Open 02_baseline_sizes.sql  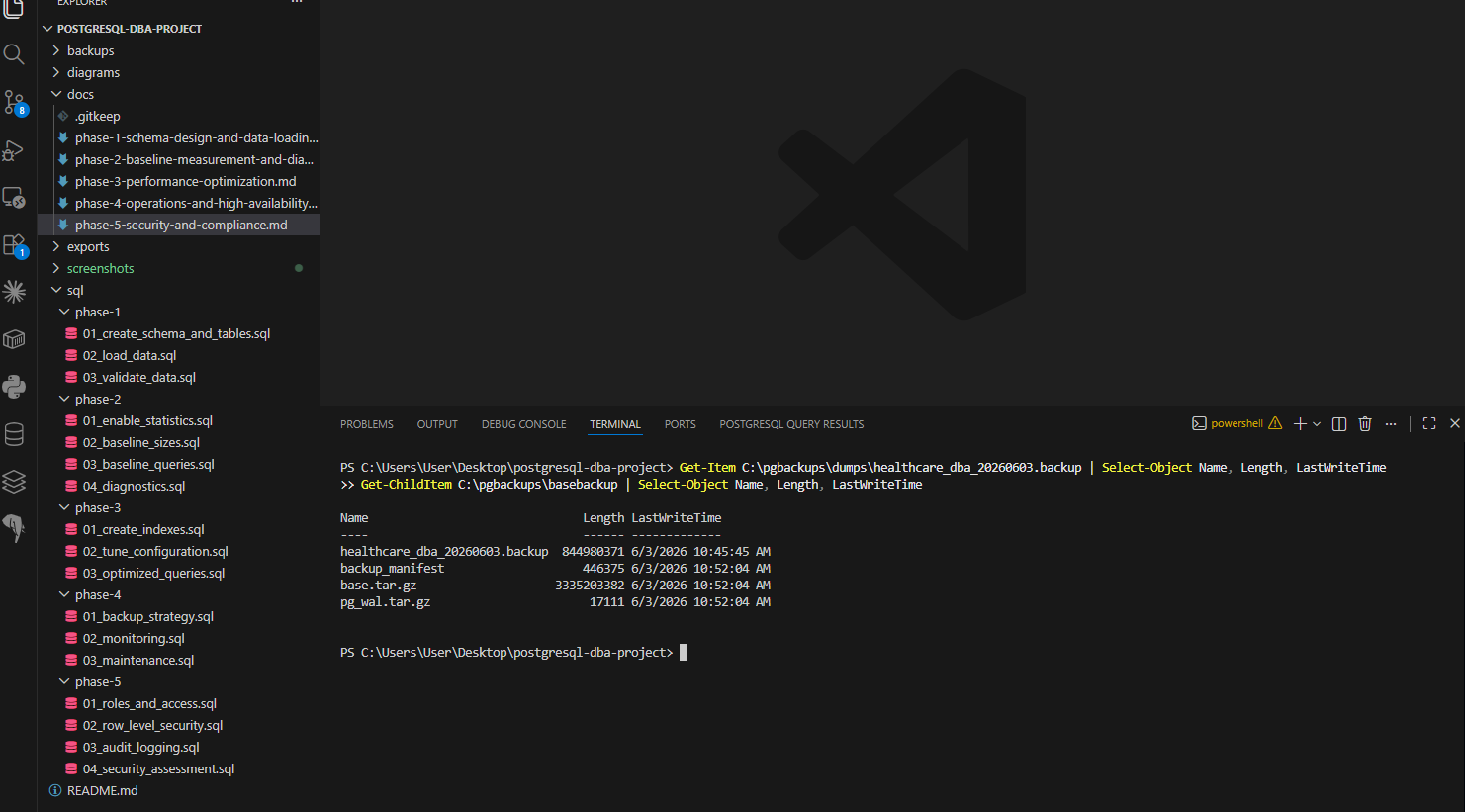[x=178, y=442]
